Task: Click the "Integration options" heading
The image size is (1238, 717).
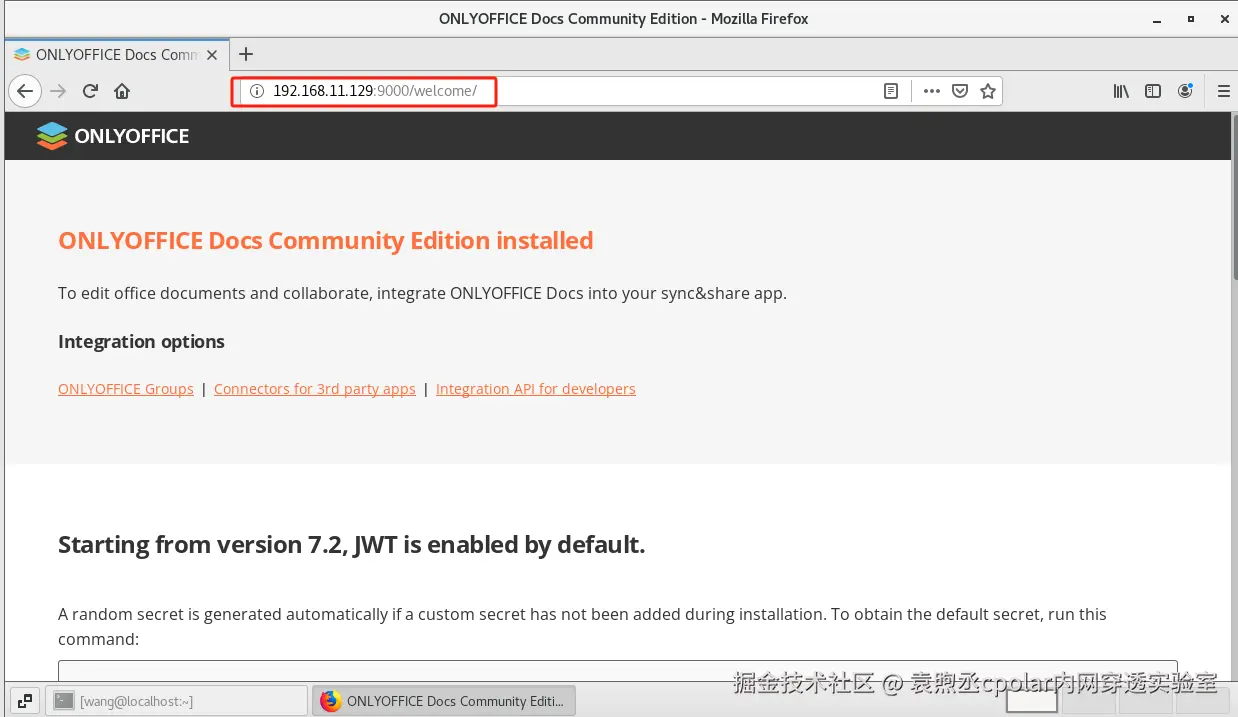Action: coord(141,342)
